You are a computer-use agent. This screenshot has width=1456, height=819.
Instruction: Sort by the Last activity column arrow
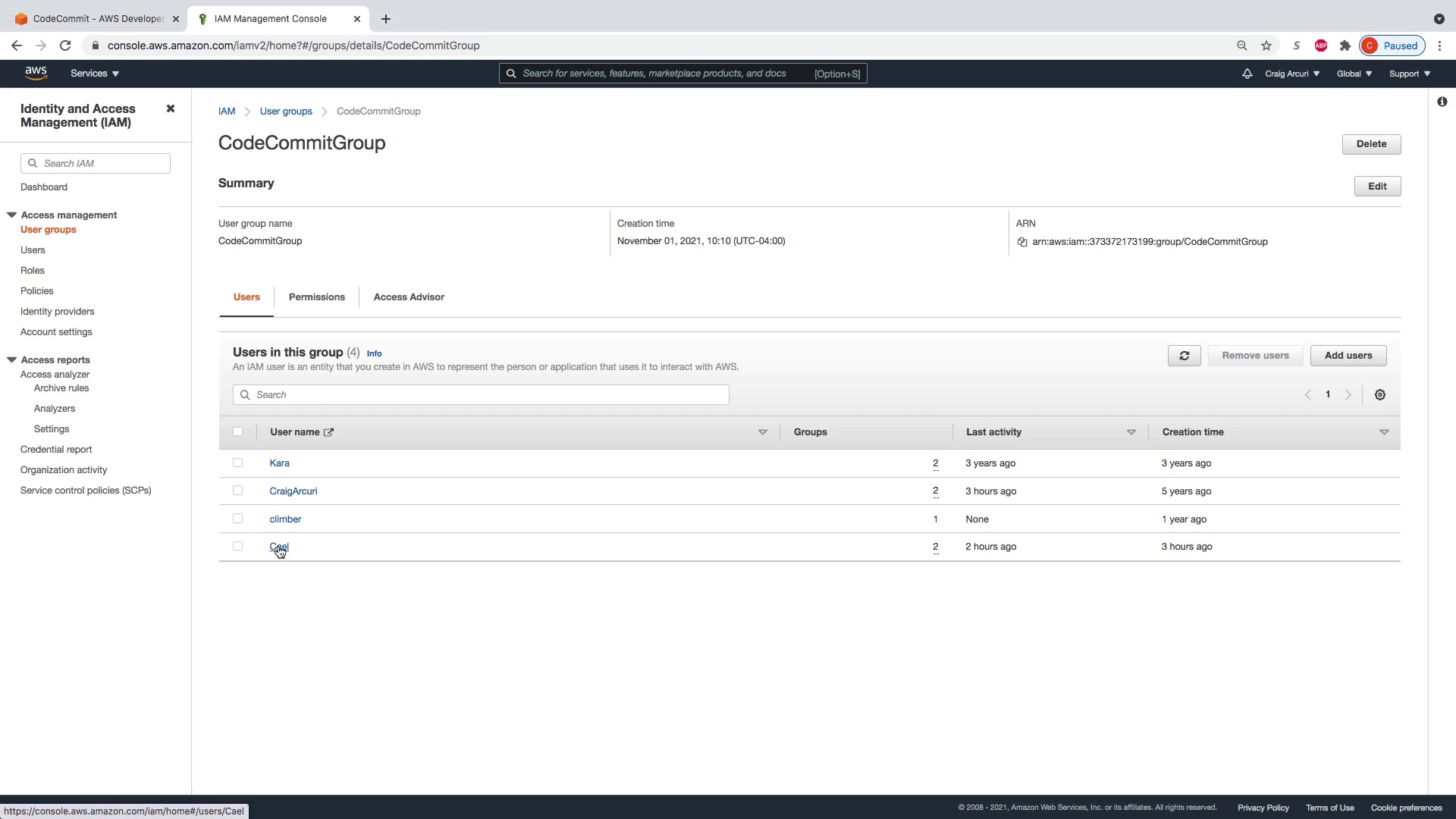tap(1131, 432)
